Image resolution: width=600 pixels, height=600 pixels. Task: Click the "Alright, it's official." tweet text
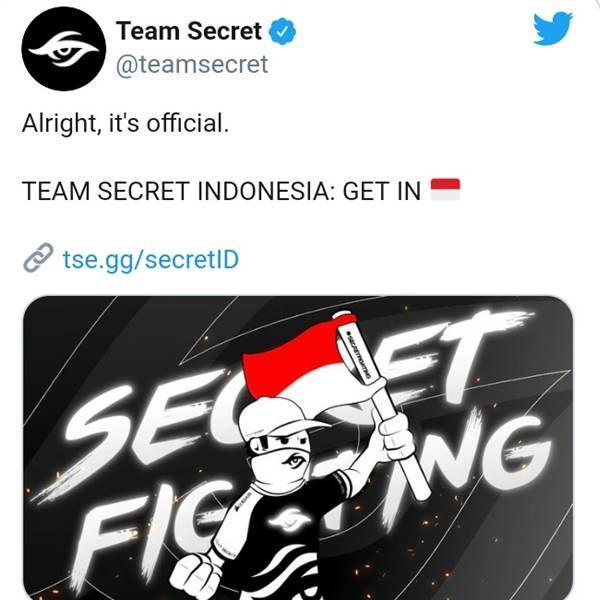click(126, 124)
